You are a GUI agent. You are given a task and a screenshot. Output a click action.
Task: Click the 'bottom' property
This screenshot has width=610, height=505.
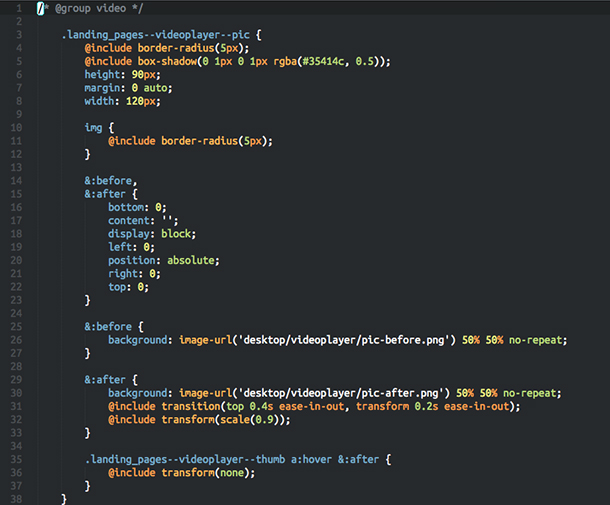pos(126,207)
